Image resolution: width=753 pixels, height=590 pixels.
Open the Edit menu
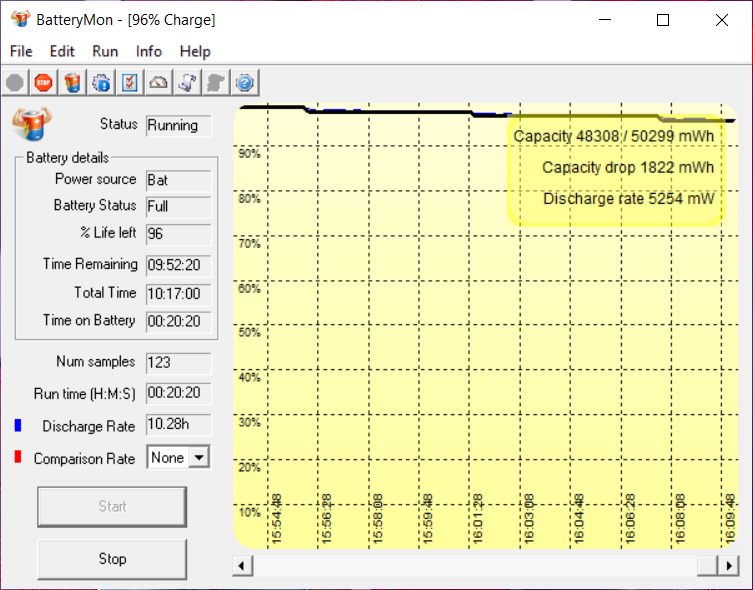62,51
